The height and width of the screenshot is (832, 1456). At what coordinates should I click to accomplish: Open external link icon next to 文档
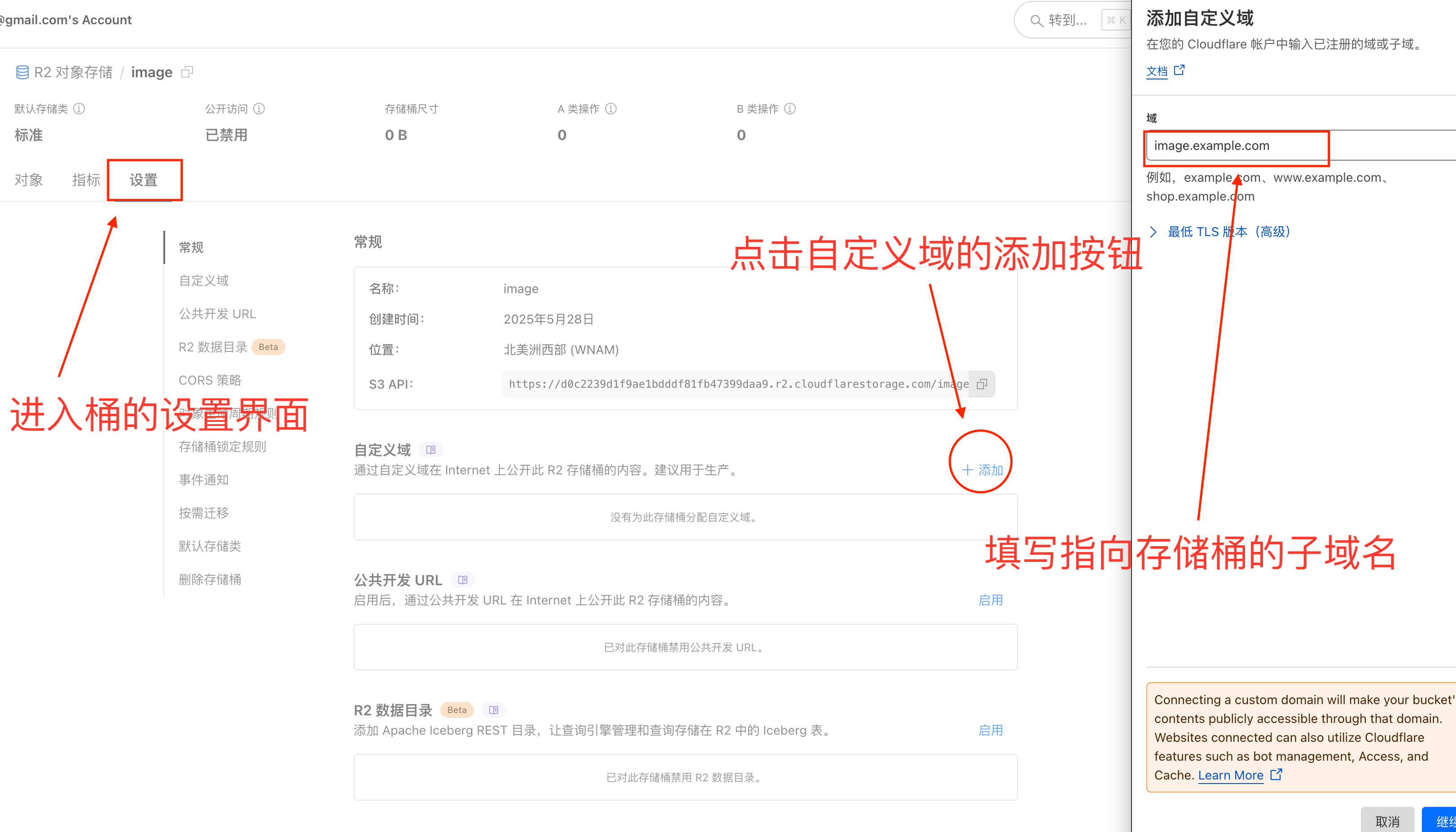(x=1180, y=70)
